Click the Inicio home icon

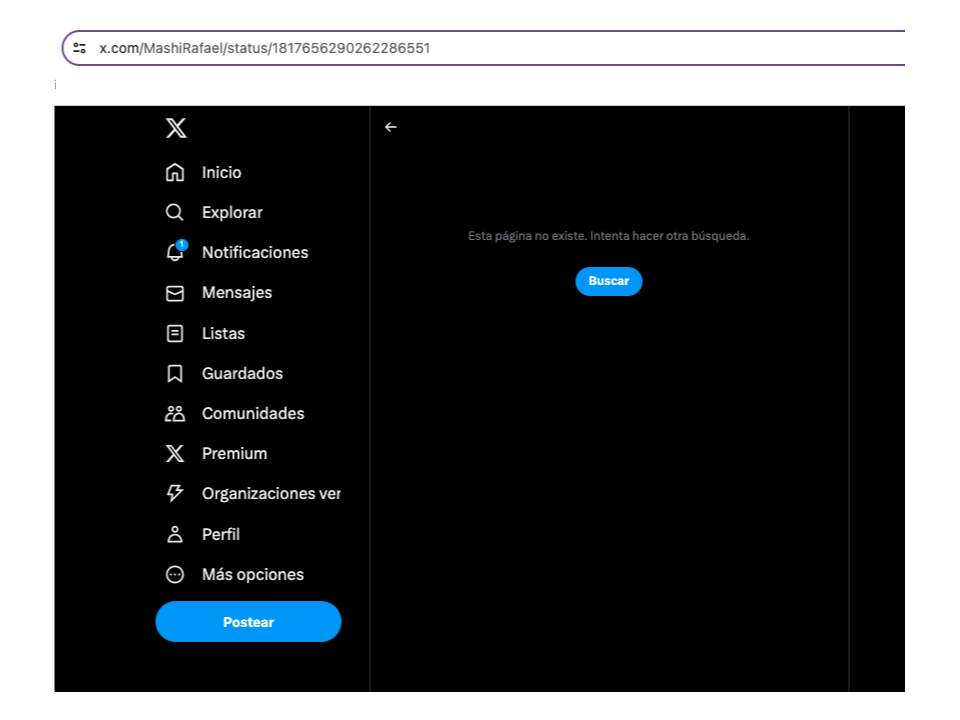175,172
